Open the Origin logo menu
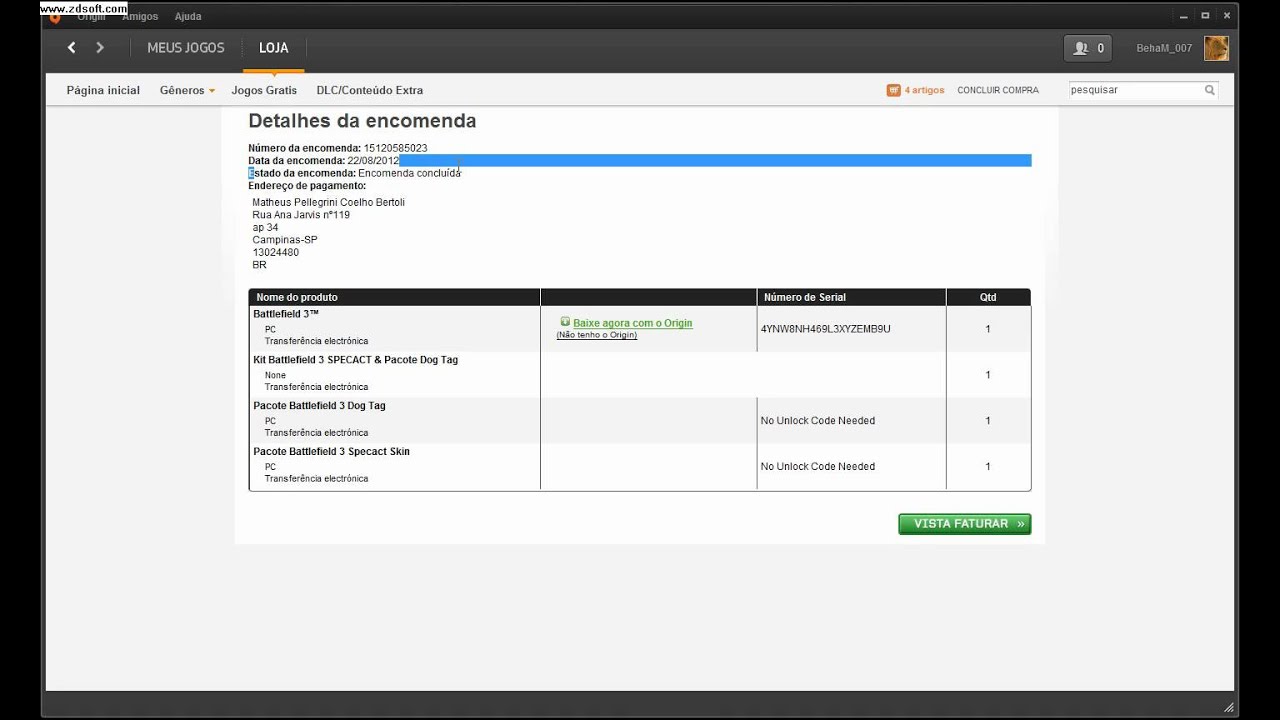Image resolution: width=1280 pixels, height=720 pixels. click(x=55, y=16)
